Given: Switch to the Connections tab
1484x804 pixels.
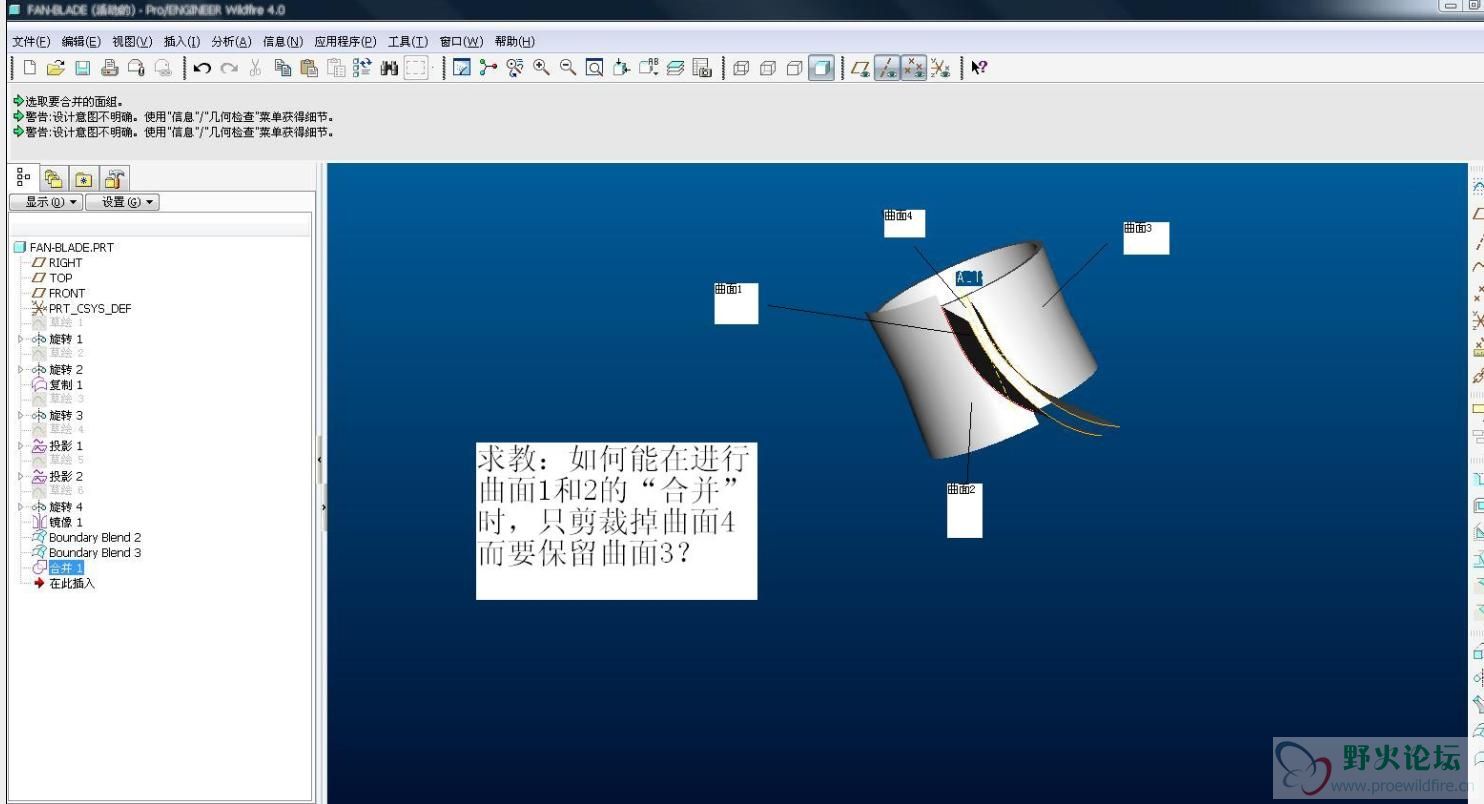Looking at the screenshot, I should pyautogui.click(x=114, y=179).
